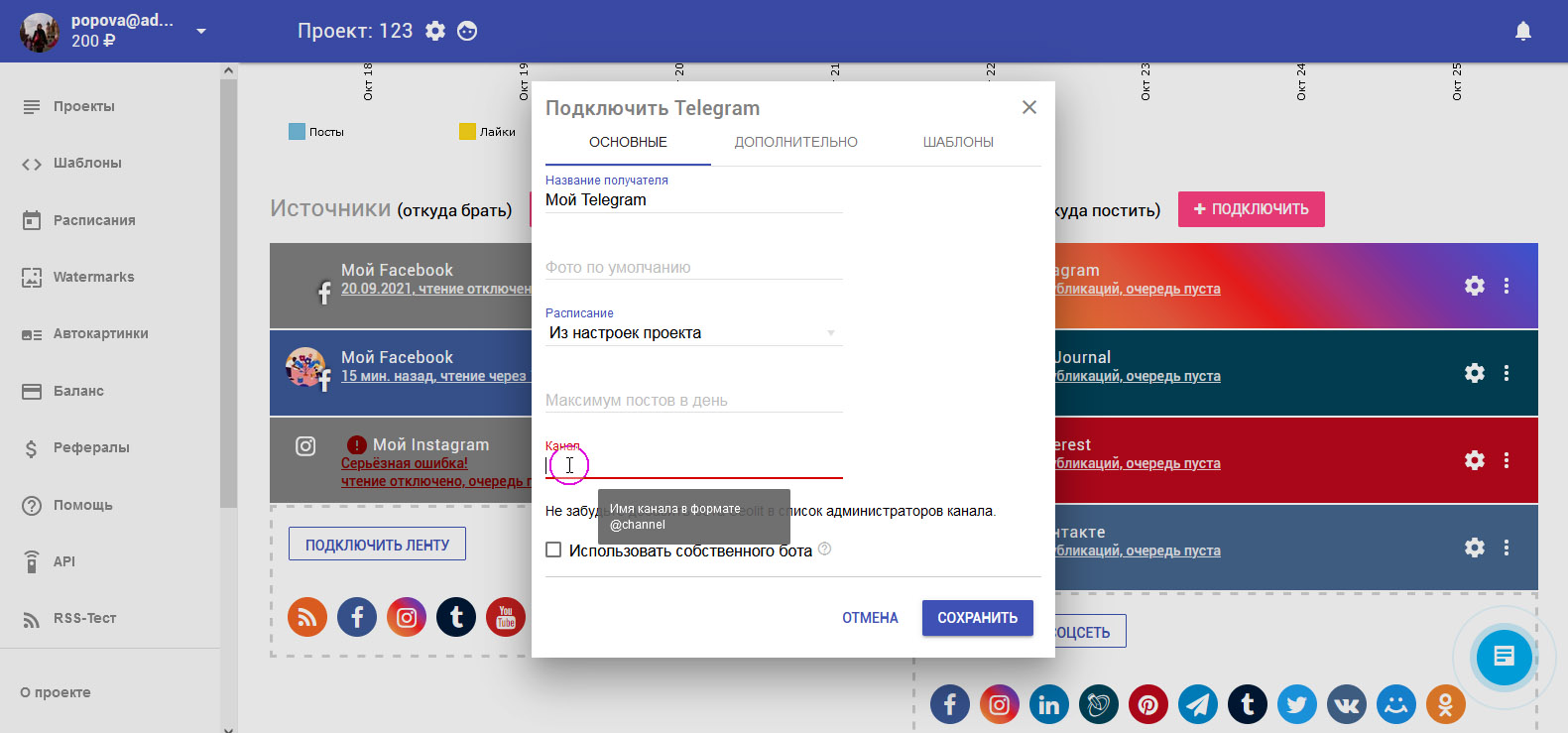Click the notification bell icon
Image resolution: width=1568 pixels, height=733 pixels.
pos(1522,31)
